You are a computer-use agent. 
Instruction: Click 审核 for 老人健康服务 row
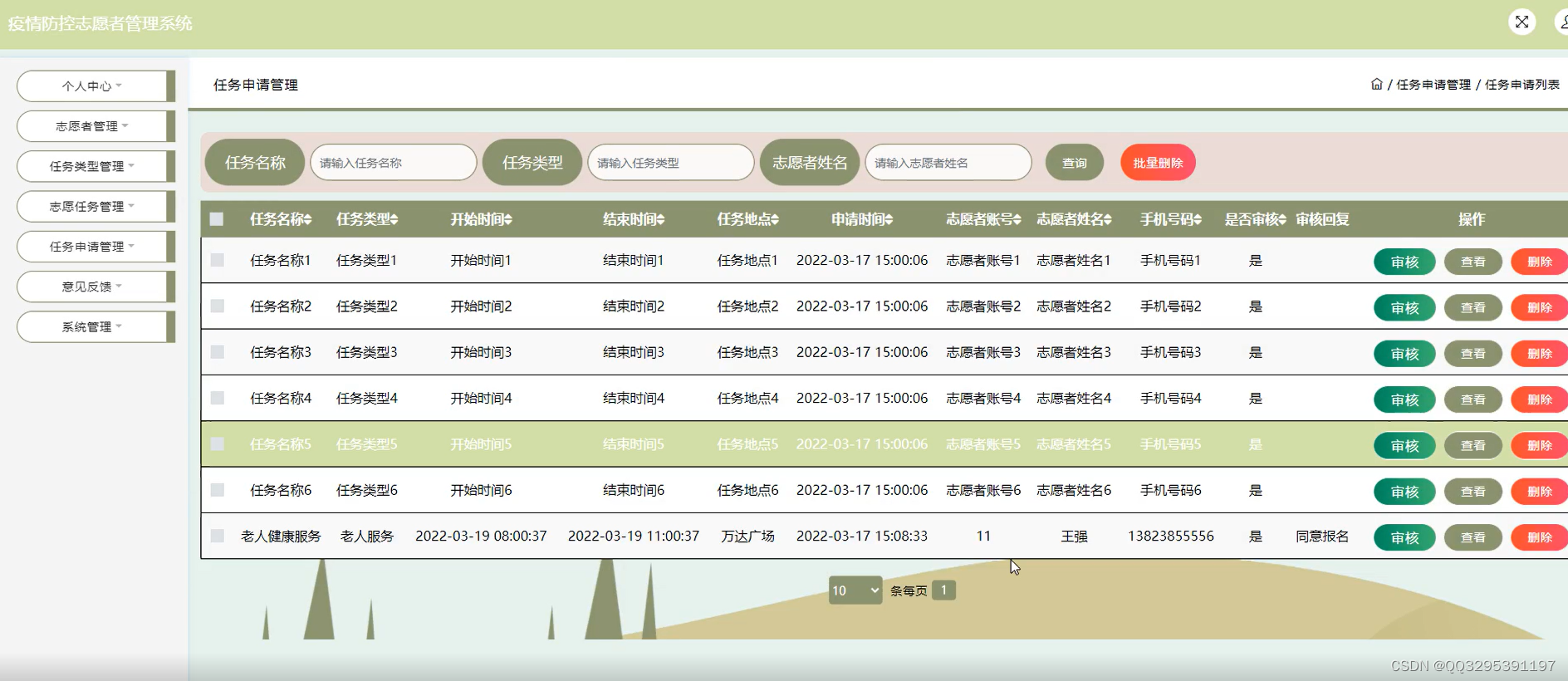1404,537
